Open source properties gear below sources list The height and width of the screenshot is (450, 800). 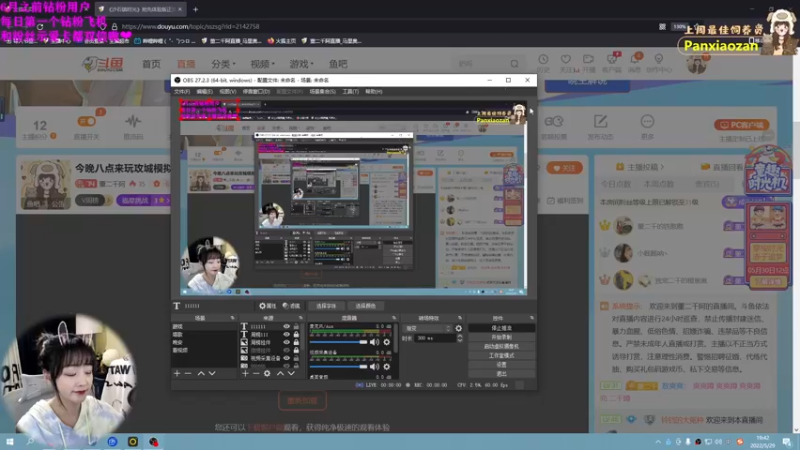pyautogui.click(x=267, y=373)
